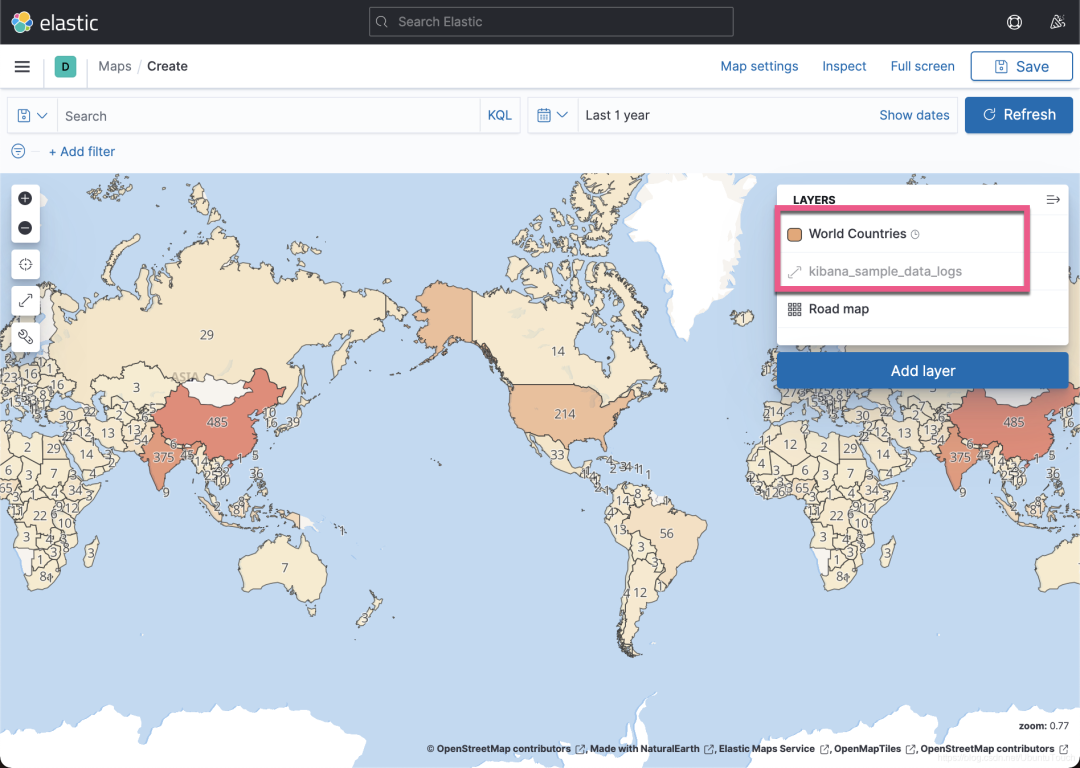Click Show dates link

914,115
